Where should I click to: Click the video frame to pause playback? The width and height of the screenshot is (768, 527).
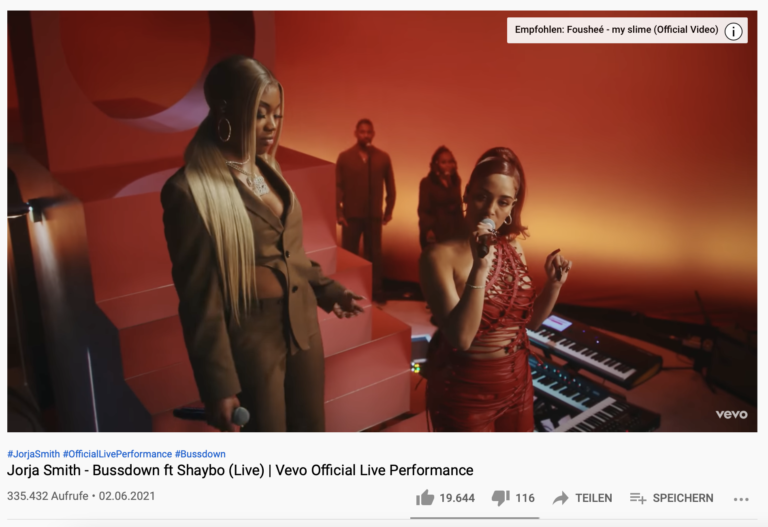(x=382, y=221)
